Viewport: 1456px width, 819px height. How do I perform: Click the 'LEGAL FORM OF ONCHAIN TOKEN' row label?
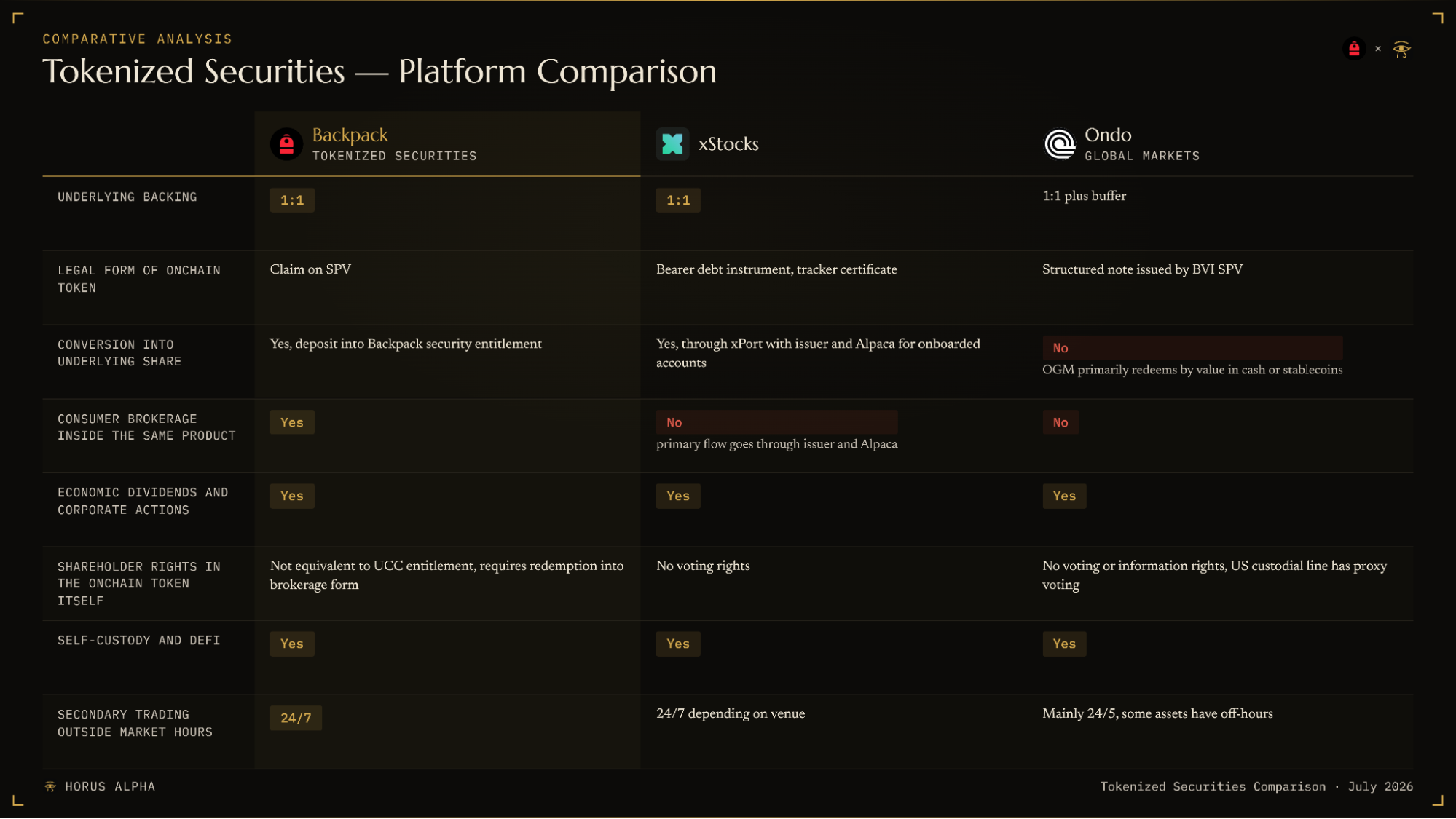pyautogui.click(x=138, y=279)
